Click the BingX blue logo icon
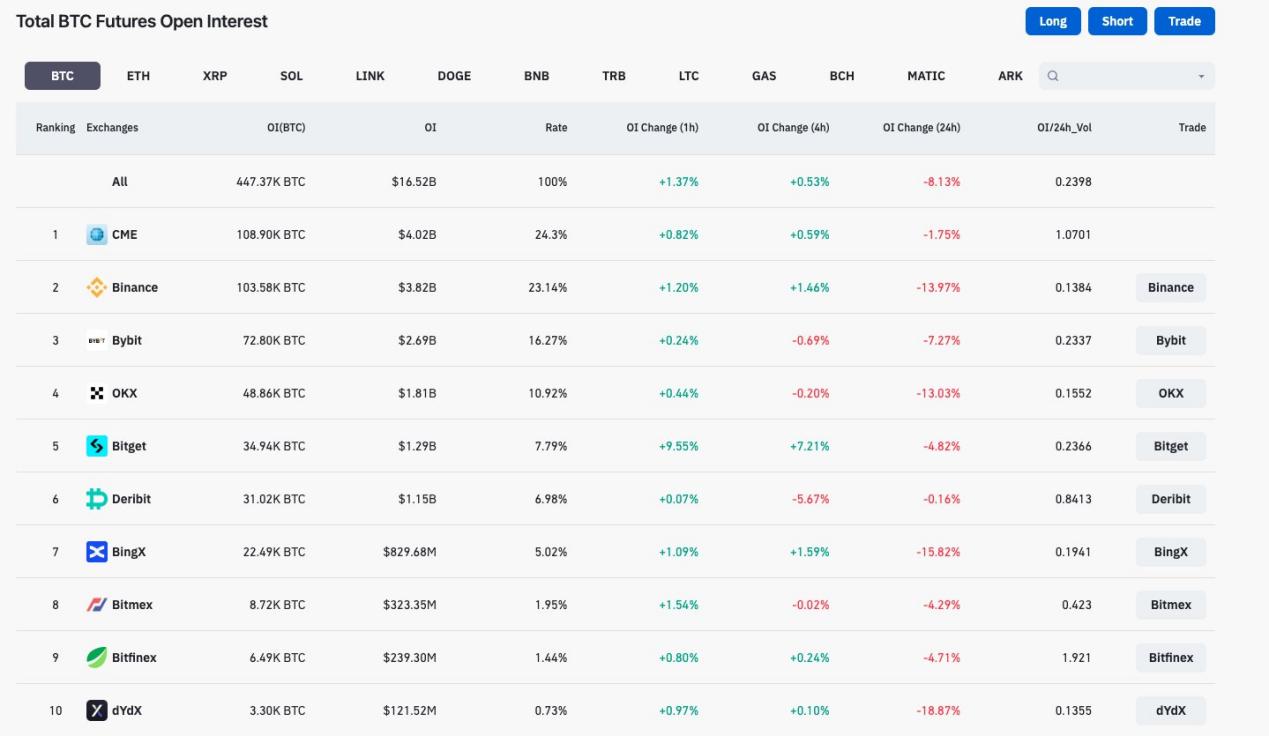 click(x=96, y=552)
